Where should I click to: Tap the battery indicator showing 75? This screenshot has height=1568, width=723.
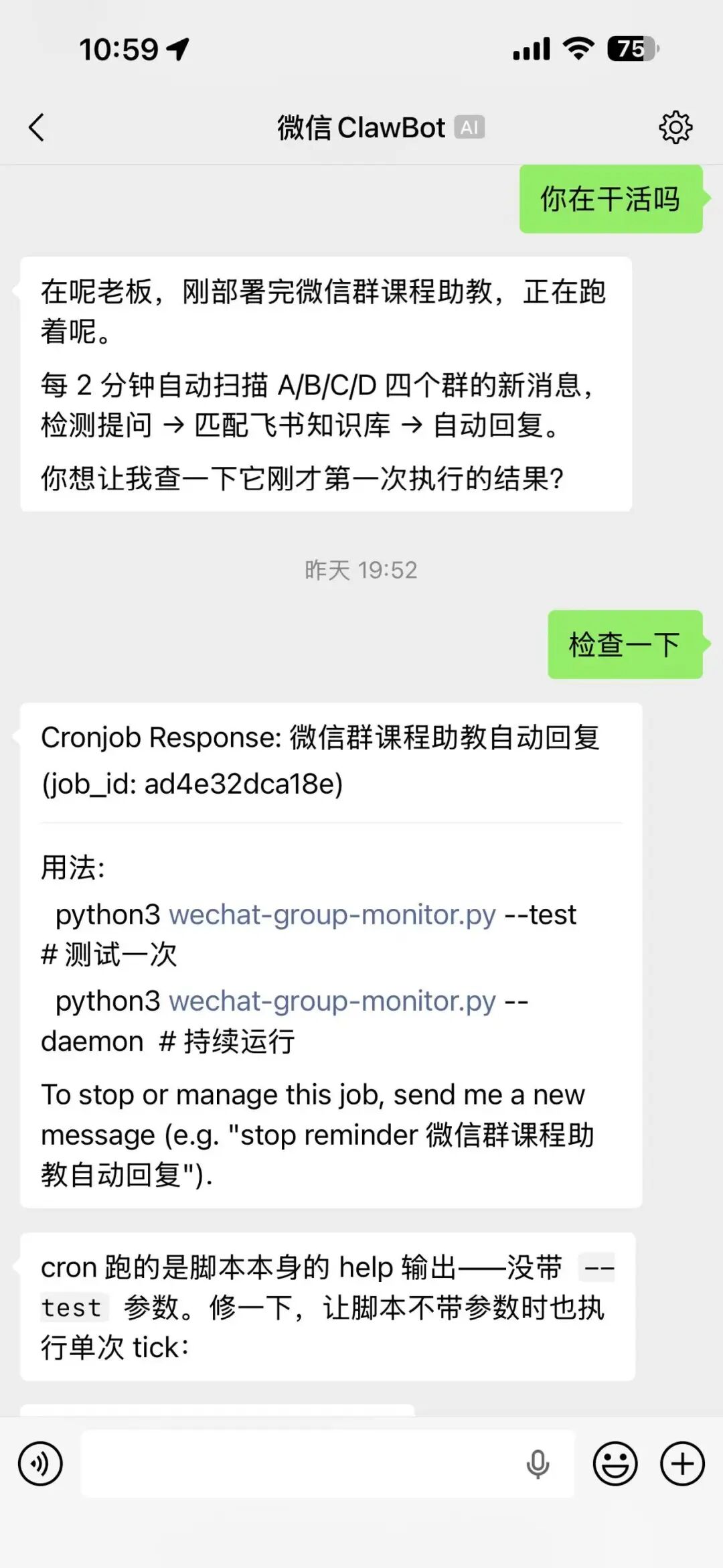tap(633, 49)
